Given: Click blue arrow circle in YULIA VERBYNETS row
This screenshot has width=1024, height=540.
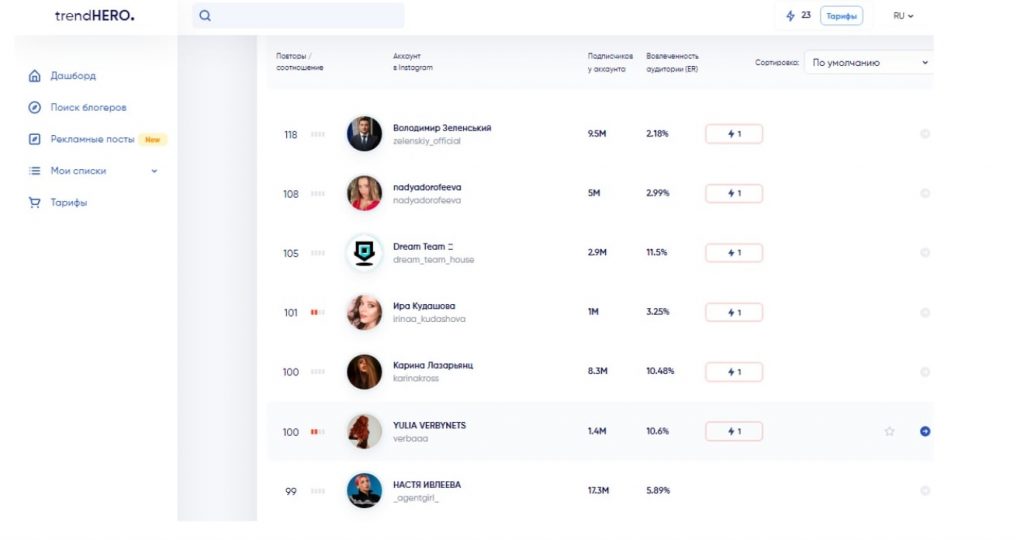Looking at the screenshot, I should (925, 432).
